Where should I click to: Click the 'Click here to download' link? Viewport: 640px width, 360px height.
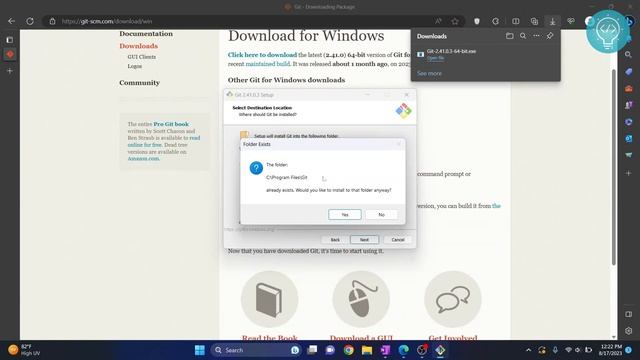[x=262, y=55]
